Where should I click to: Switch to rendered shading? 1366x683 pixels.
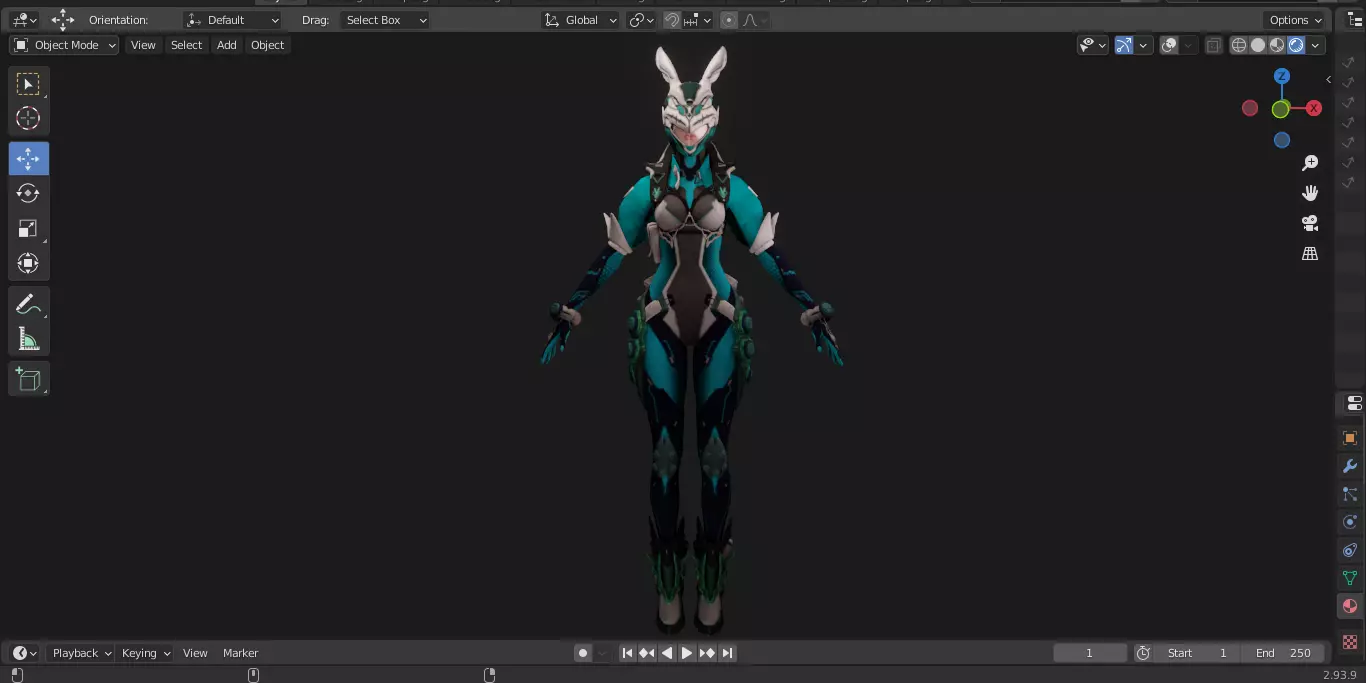(1296, 45)
